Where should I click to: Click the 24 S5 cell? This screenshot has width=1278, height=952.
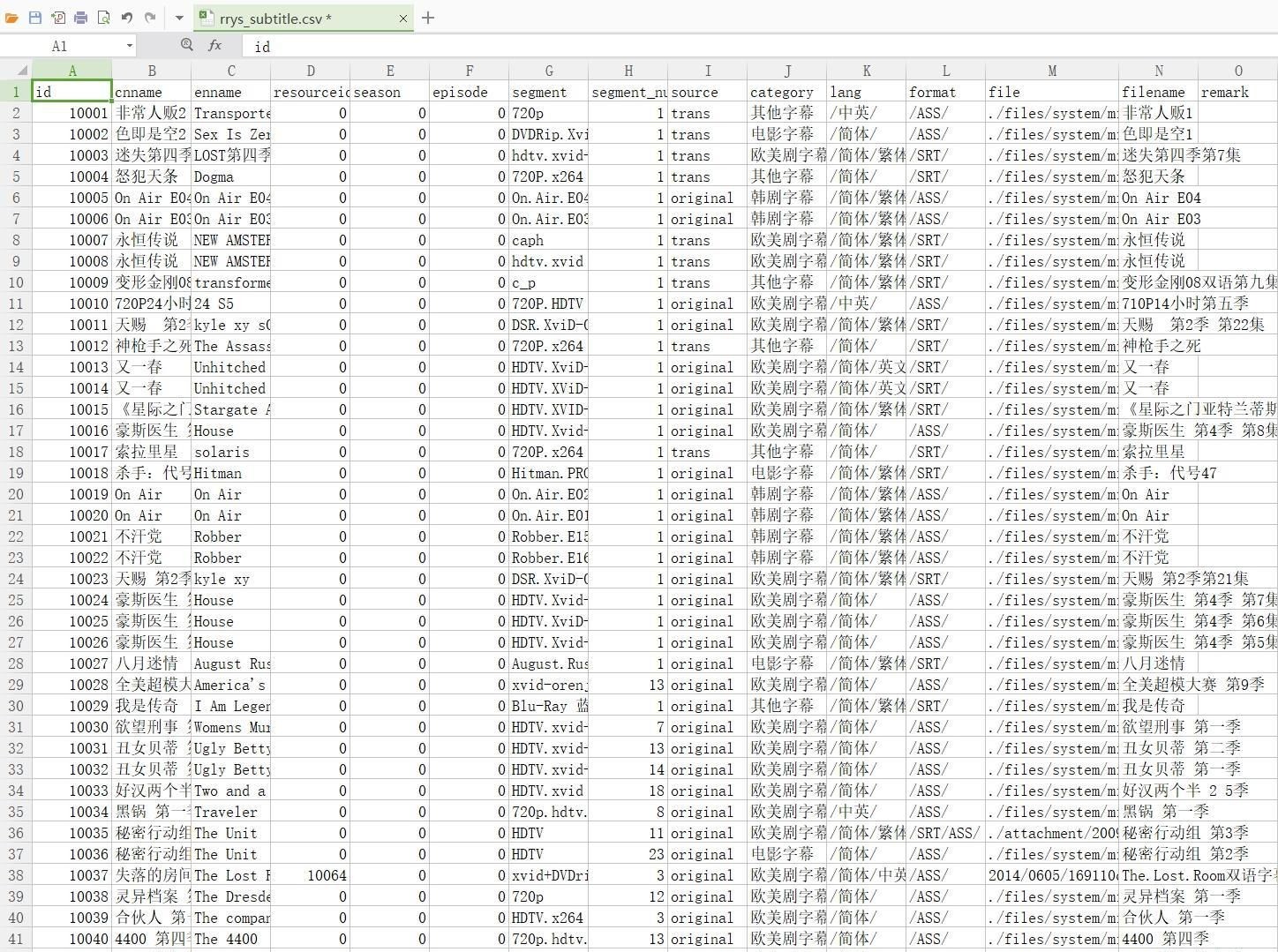pyautogui.click(x=231, y=304)
